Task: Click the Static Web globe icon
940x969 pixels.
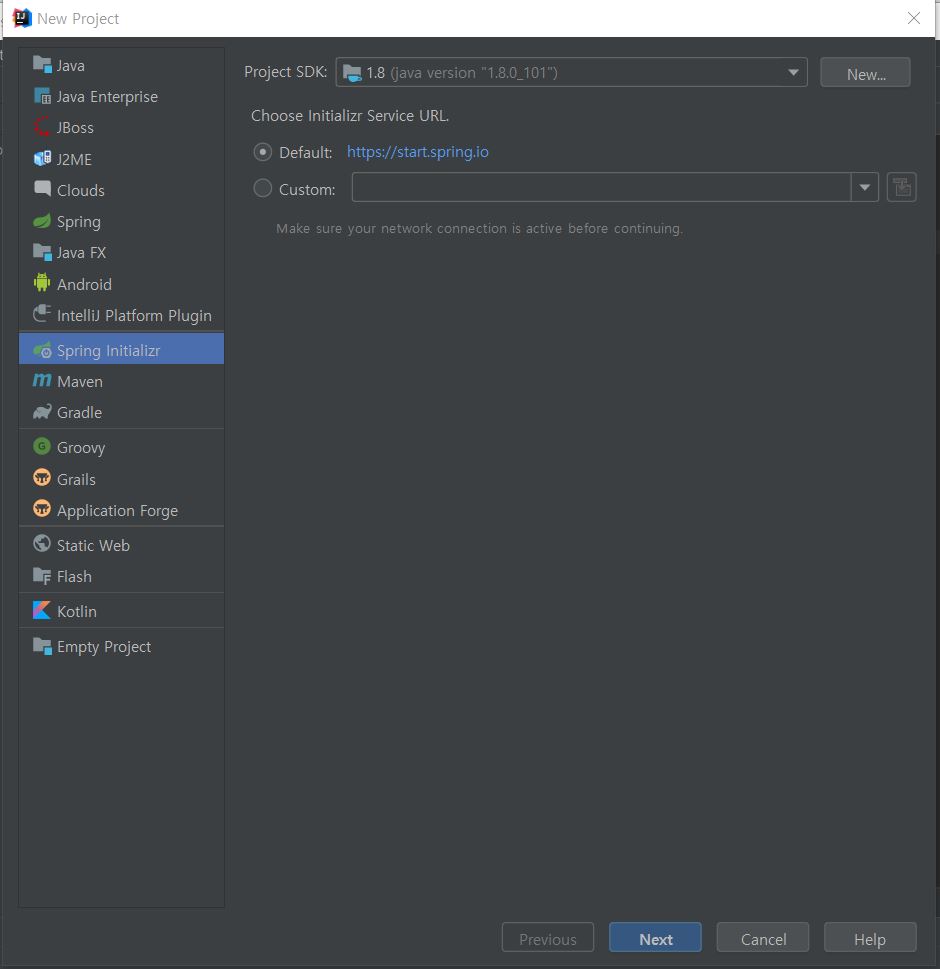Action: pyautogui.click(x=42, y=544)
